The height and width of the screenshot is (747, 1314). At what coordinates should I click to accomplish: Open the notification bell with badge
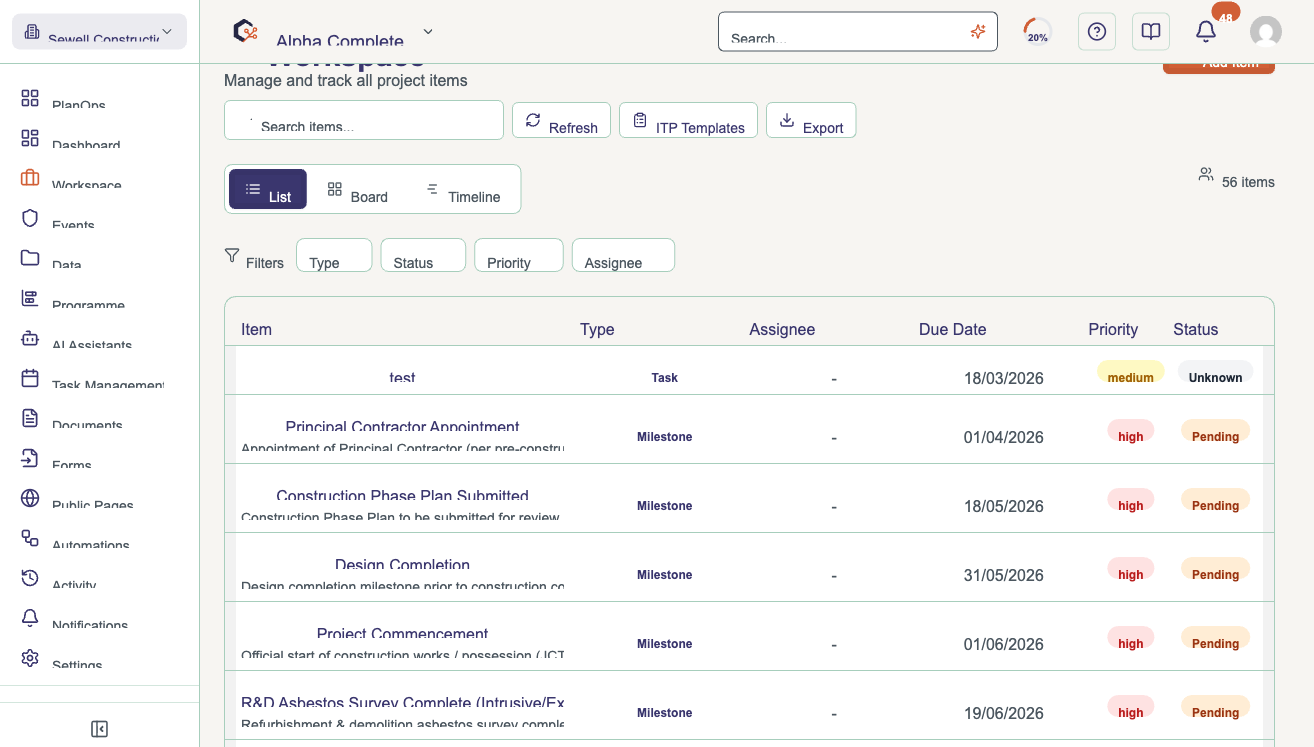coord(1207,32)
